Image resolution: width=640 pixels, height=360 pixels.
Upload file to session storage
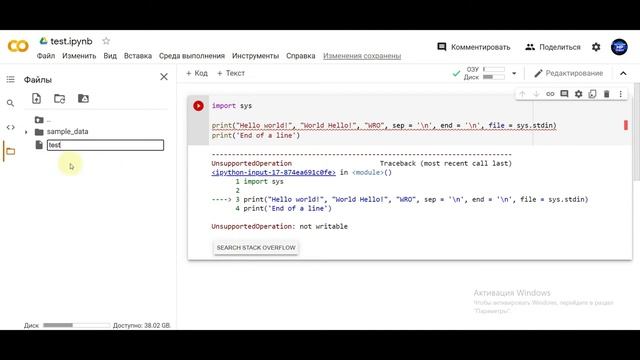[36, 98]
